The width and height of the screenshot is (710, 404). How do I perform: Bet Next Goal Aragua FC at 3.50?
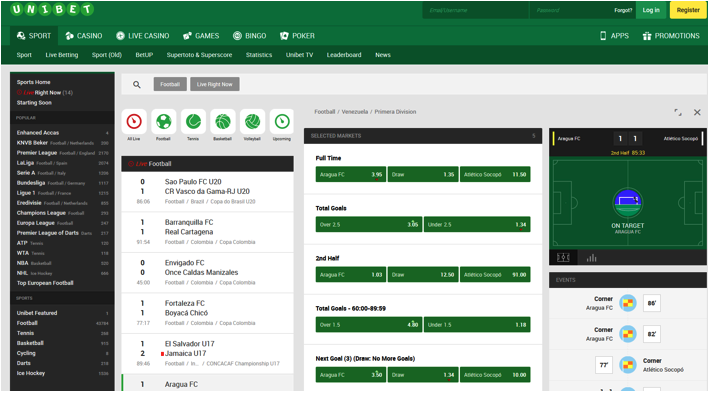point(350,375)
